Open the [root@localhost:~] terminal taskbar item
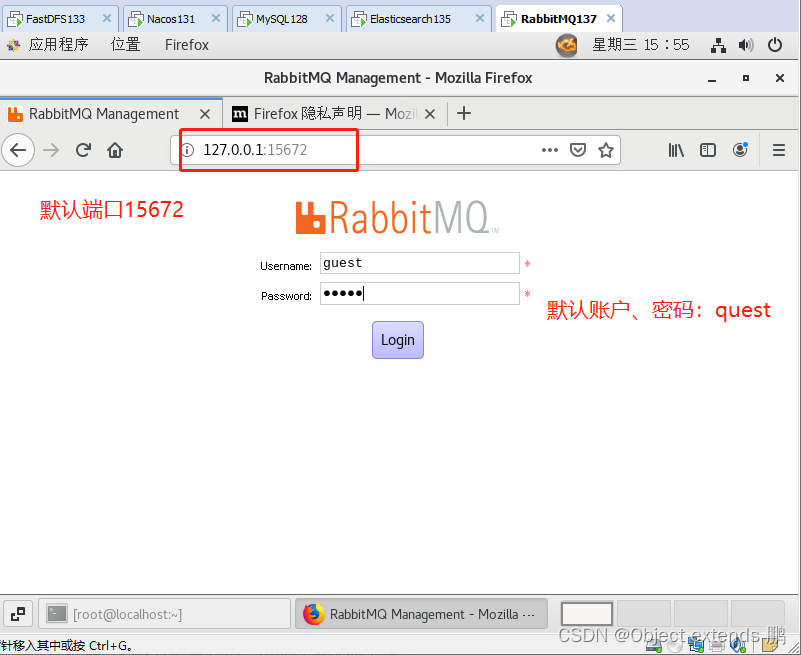The image size is (801, 655). click(x=164, y=614)
